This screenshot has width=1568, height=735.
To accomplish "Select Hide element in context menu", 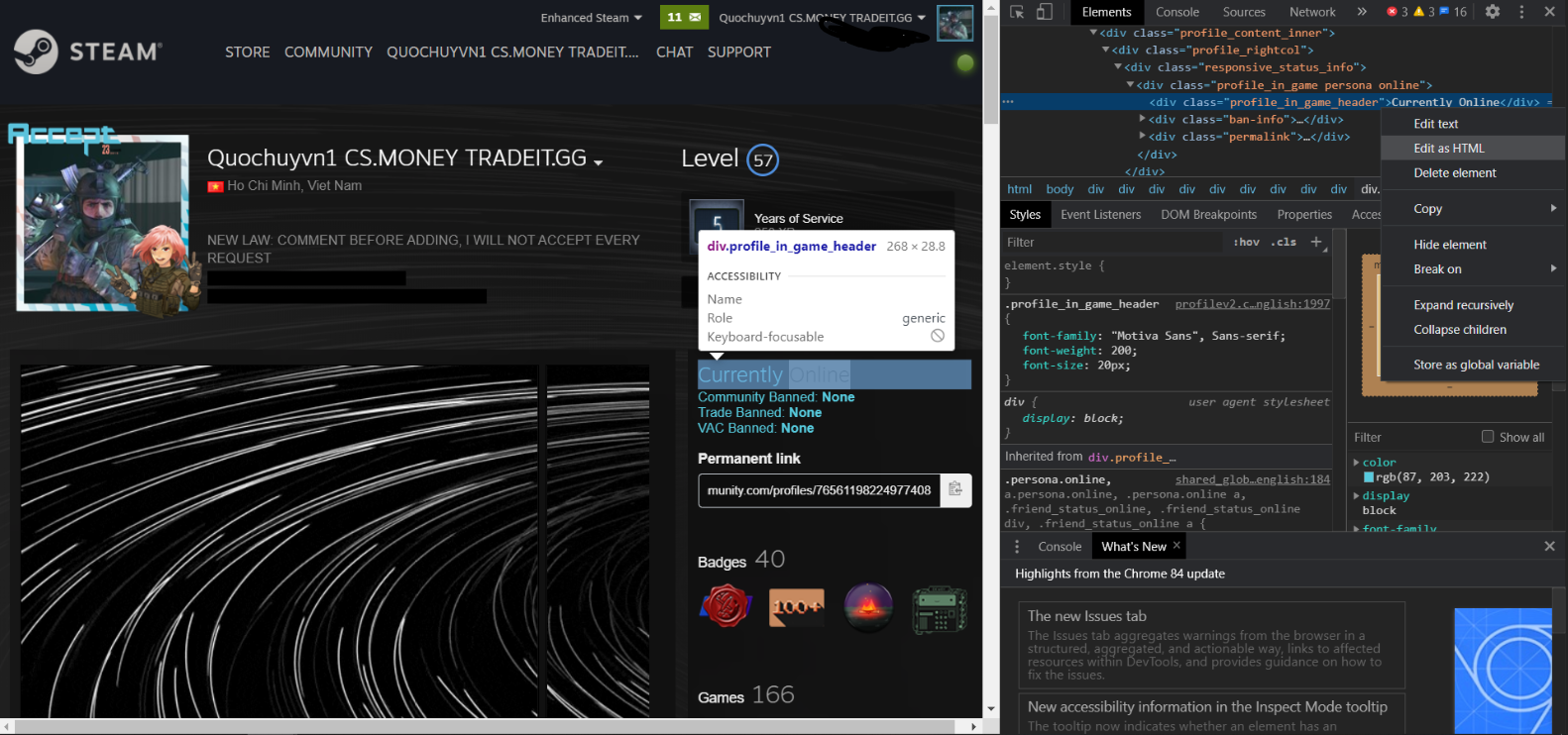I will [1473, 245].
